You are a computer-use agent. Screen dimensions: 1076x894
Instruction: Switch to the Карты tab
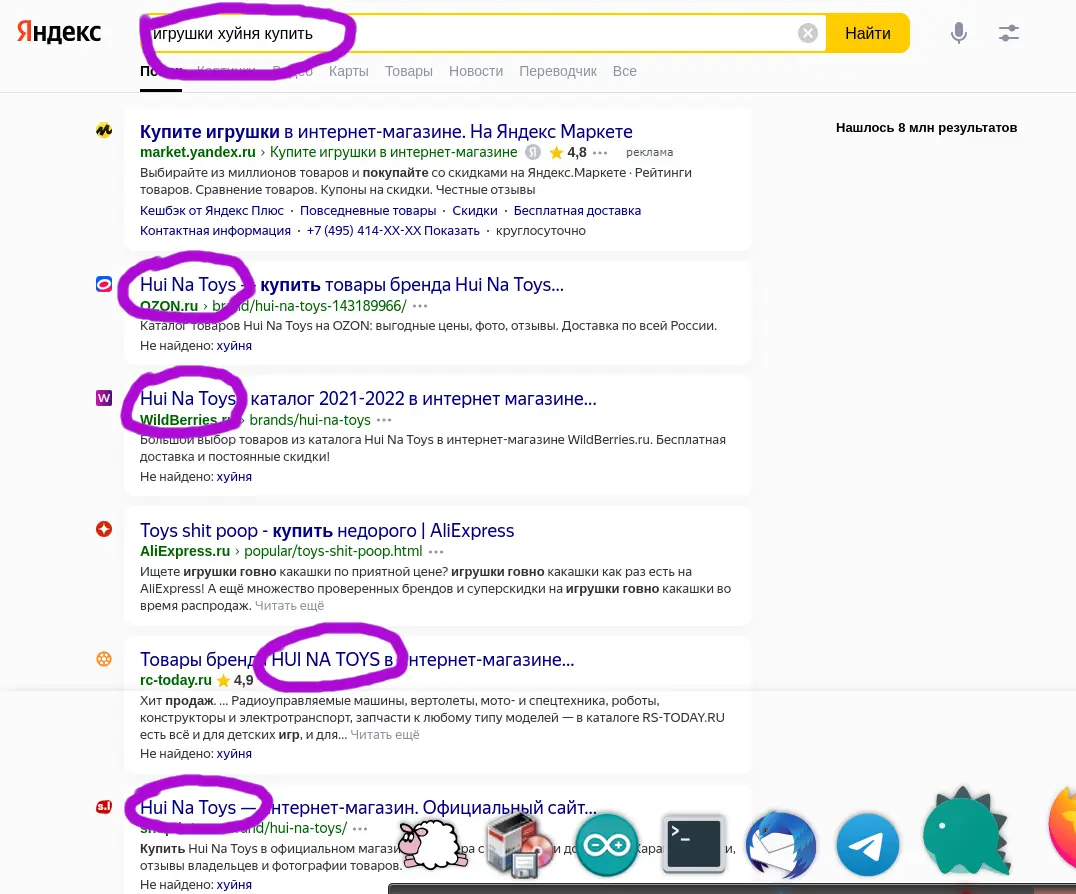tap(349, 71)
